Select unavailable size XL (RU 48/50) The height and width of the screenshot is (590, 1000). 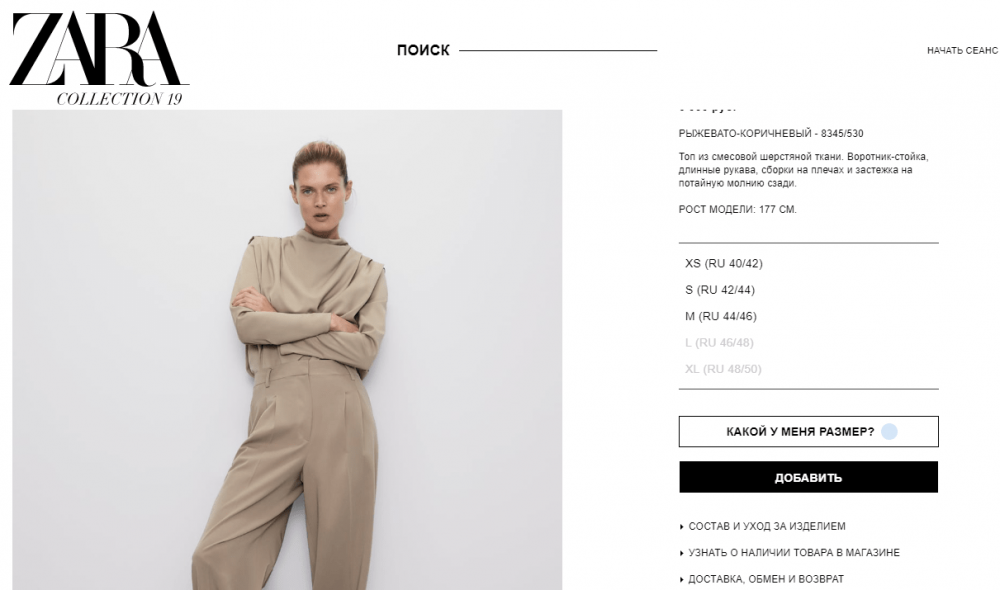[723, 369]
